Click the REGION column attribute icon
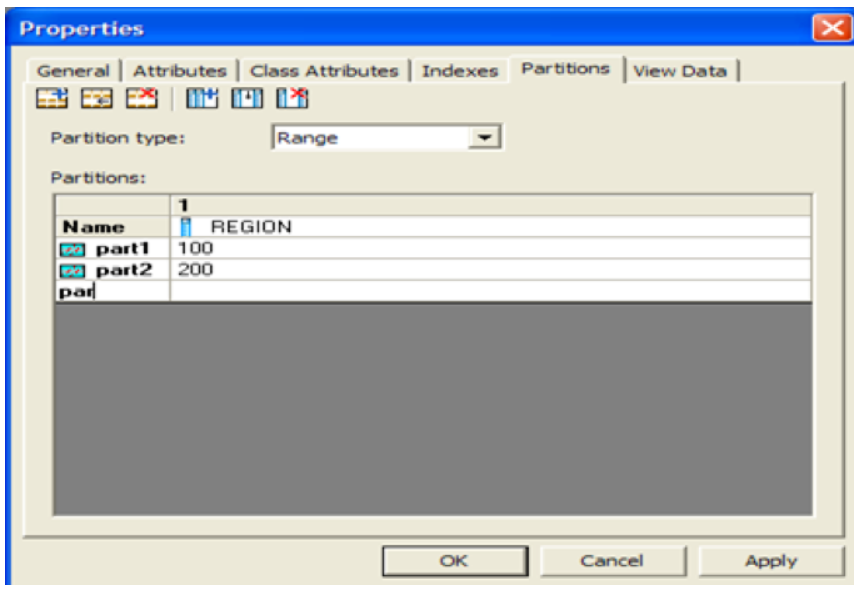The width and height of the screenshot is (868, 591). [x=185, y=227]
